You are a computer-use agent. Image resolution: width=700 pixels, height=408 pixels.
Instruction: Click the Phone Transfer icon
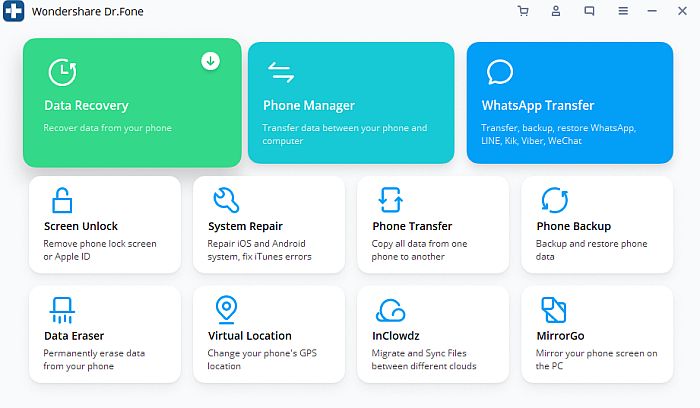coord(391,200)
